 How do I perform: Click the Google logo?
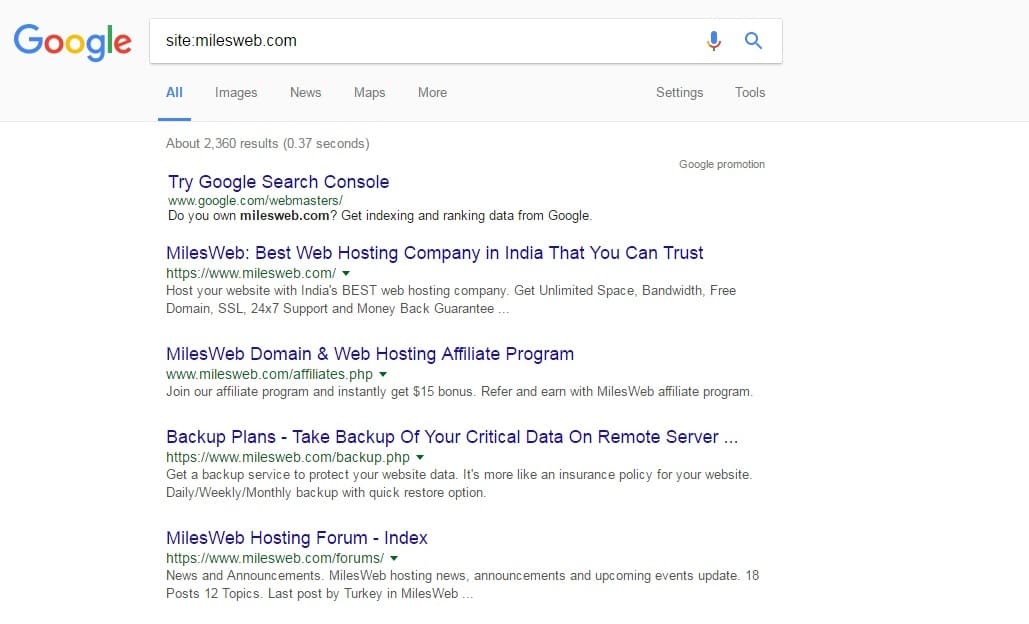coord(72,42)
